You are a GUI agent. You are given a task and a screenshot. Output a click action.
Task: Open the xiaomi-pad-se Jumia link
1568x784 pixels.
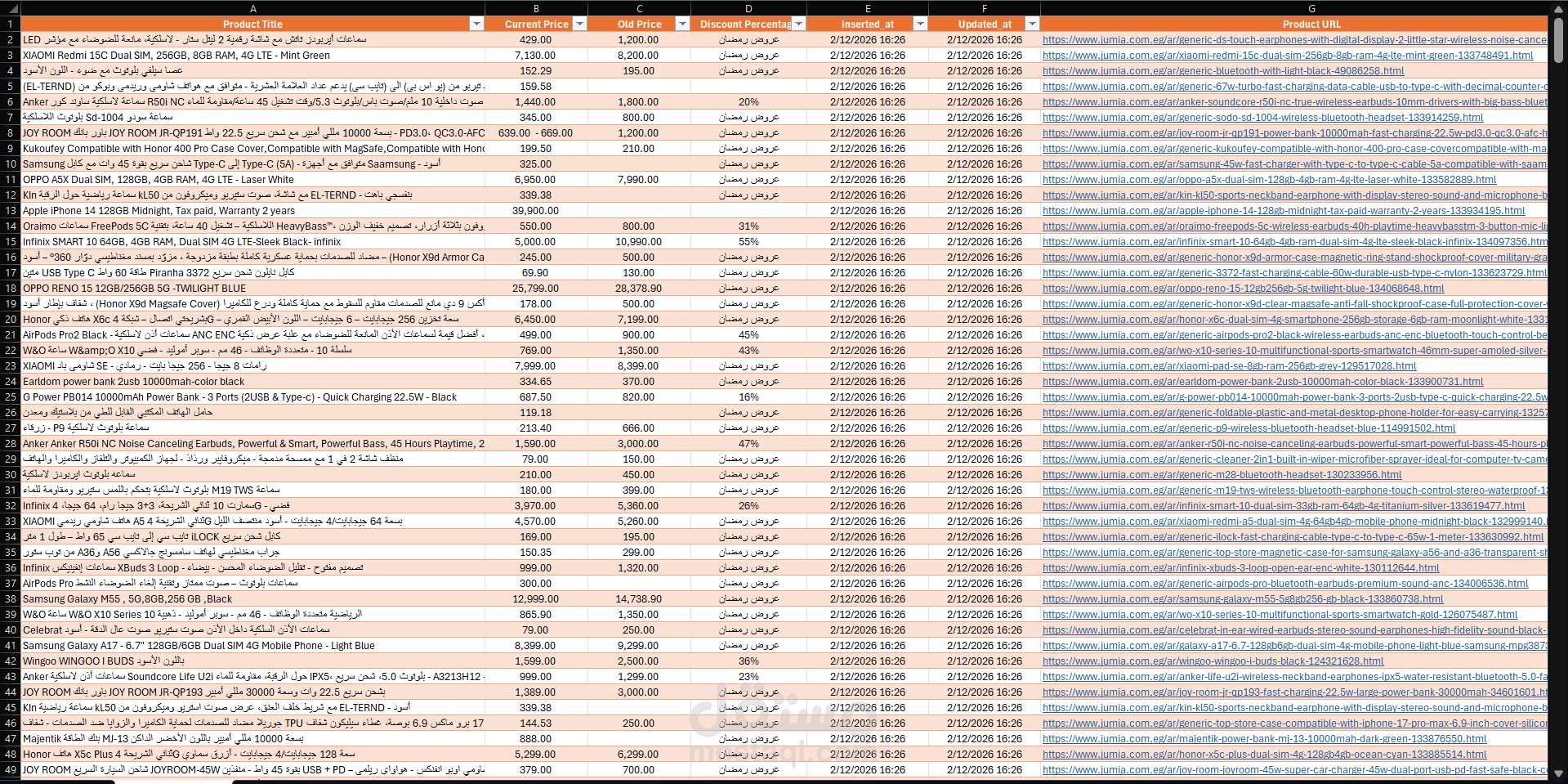[1229, 366]
